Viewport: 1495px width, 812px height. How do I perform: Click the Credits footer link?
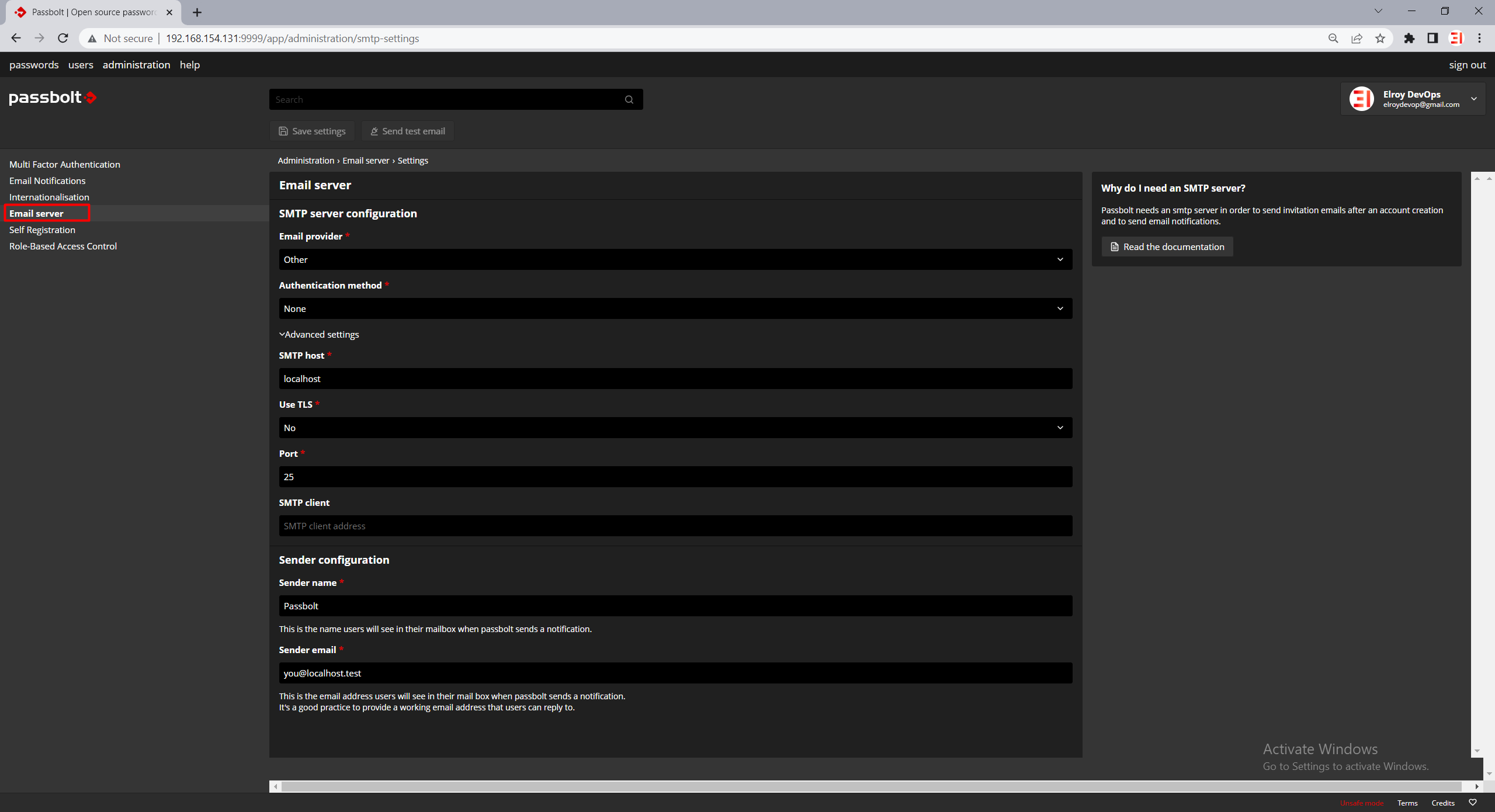[1443, 803]
